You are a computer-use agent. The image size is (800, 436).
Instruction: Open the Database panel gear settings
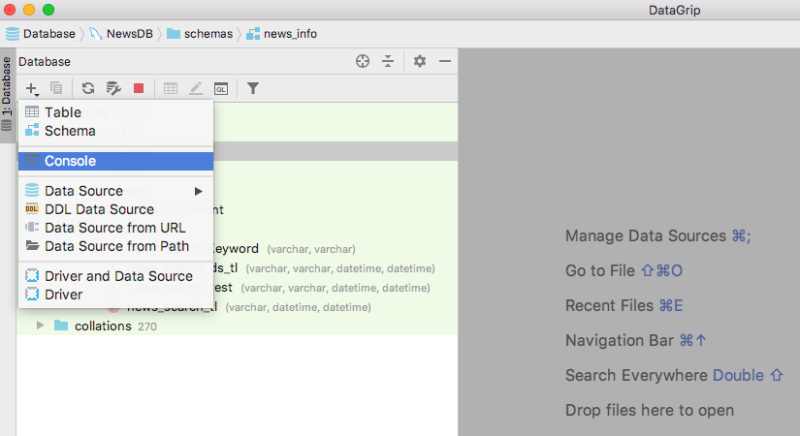click(419, 61)
